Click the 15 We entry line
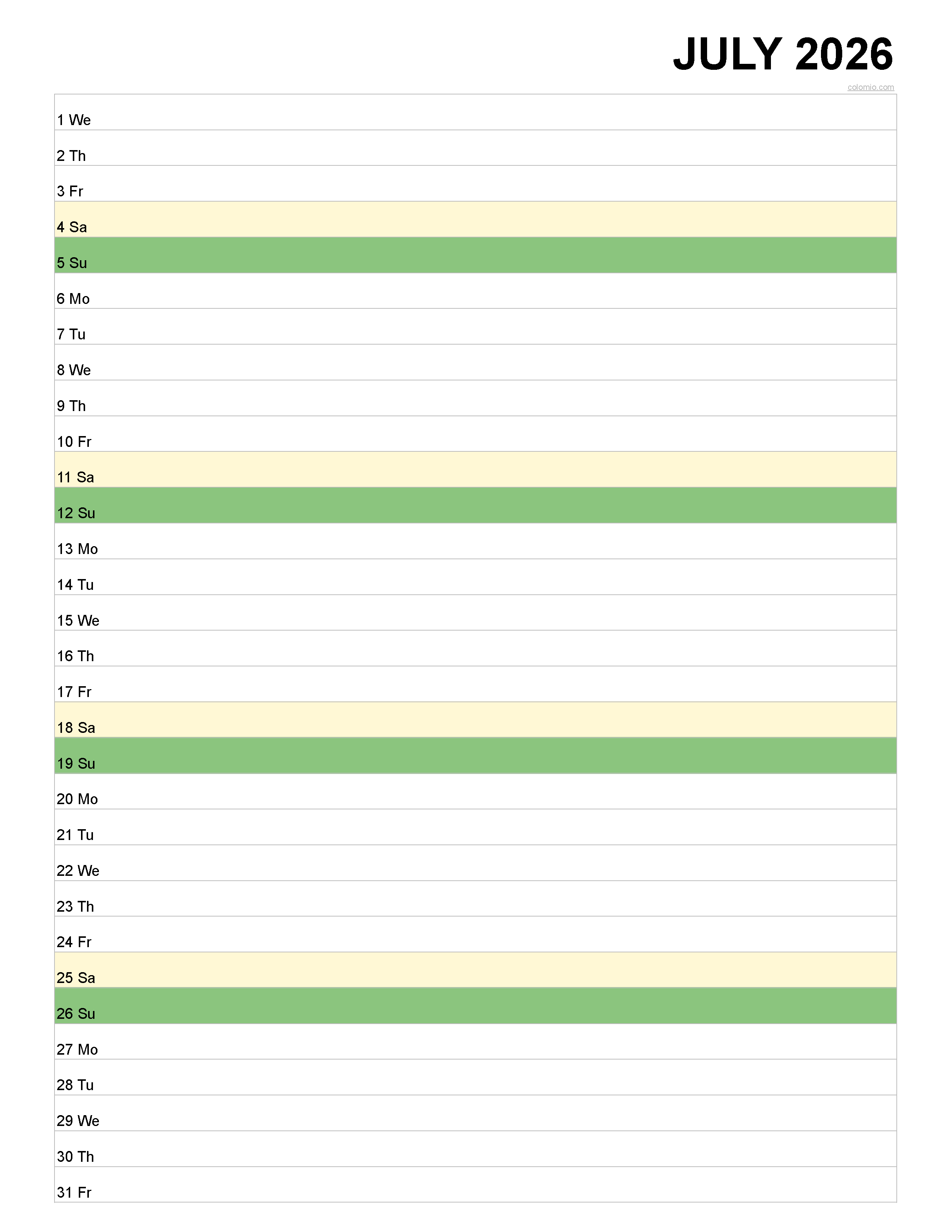The image size is (952, 1232). (x=475, y=613)
